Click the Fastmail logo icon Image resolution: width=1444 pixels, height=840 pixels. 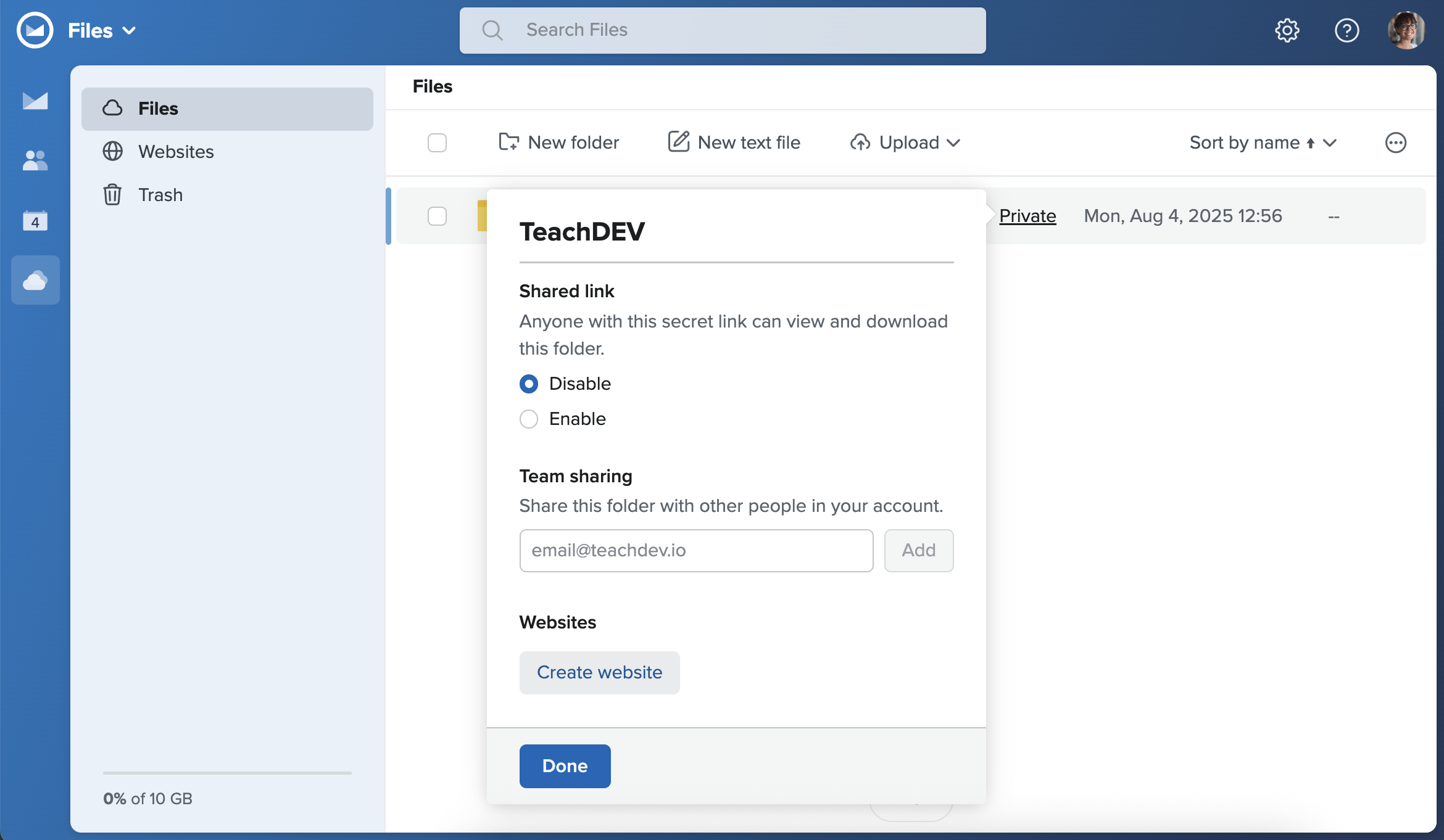coord(35,30)
